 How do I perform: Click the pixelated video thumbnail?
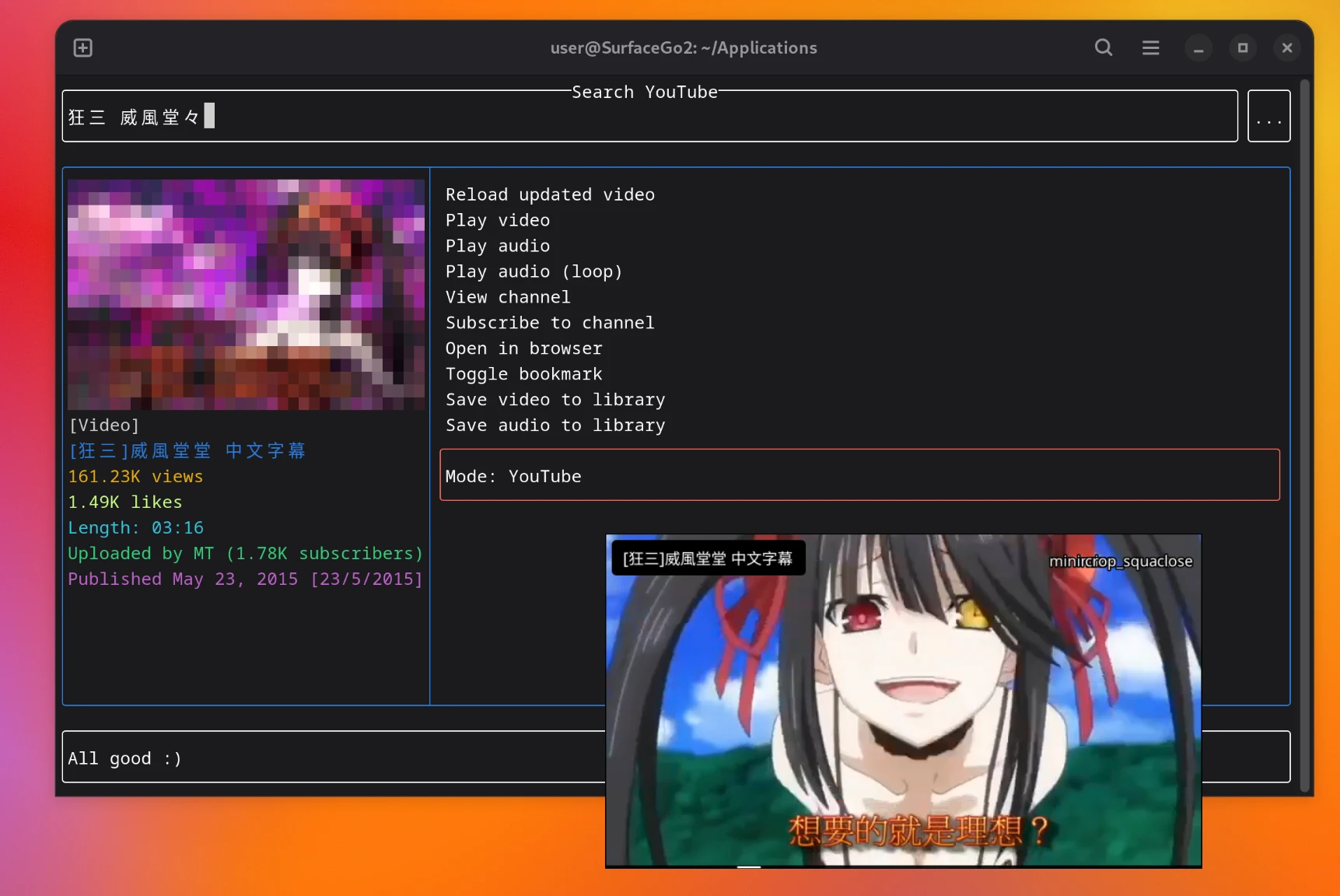click(245, 293)
